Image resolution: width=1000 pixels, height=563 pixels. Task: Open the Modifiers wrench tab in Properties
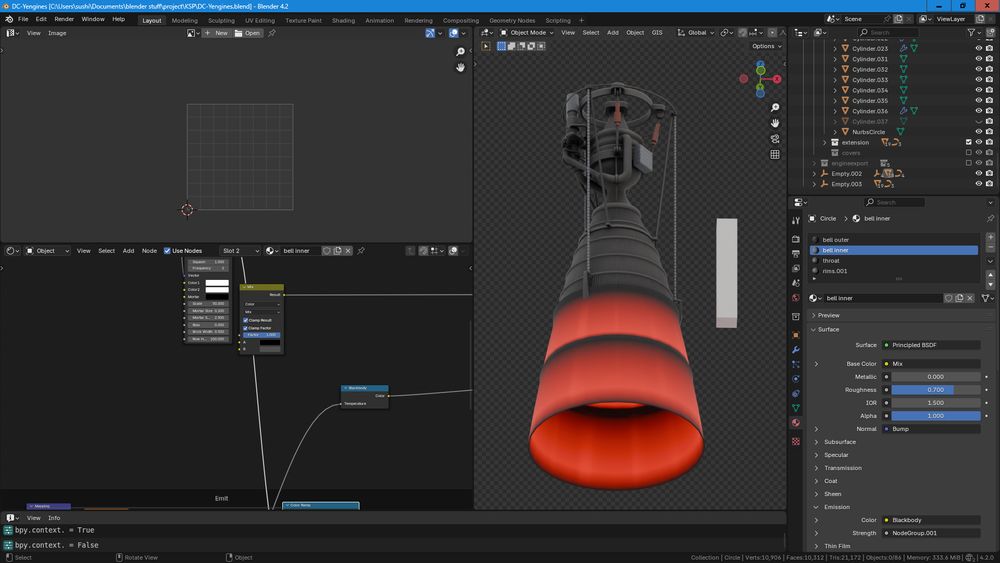point(795,350)
